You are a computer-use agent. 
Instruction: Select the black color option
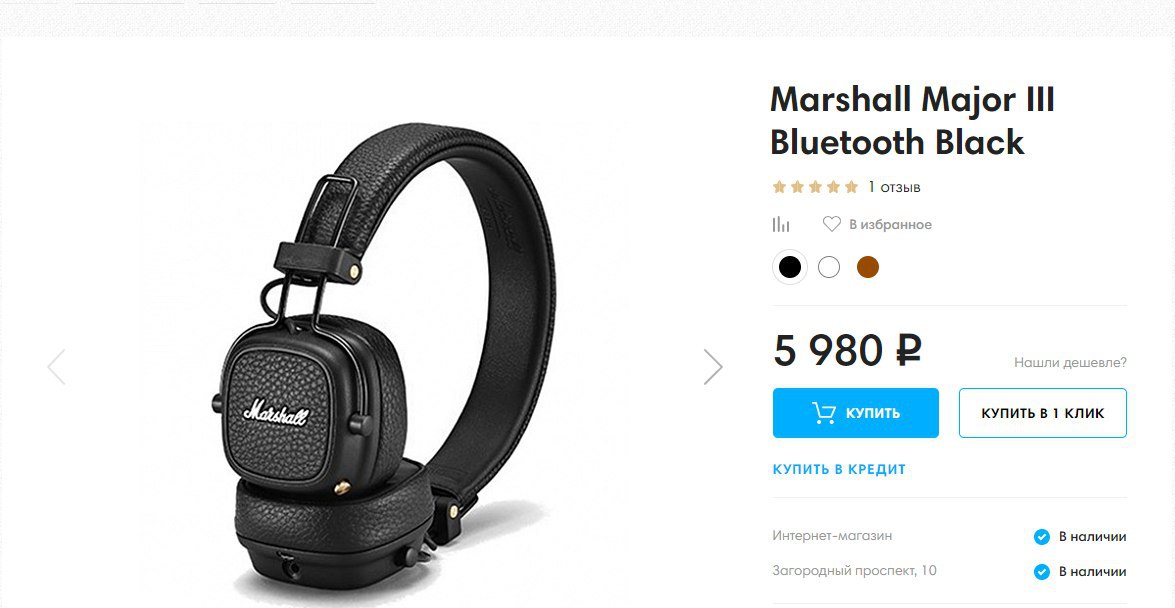pyautogui.click(x=790, y=267)
